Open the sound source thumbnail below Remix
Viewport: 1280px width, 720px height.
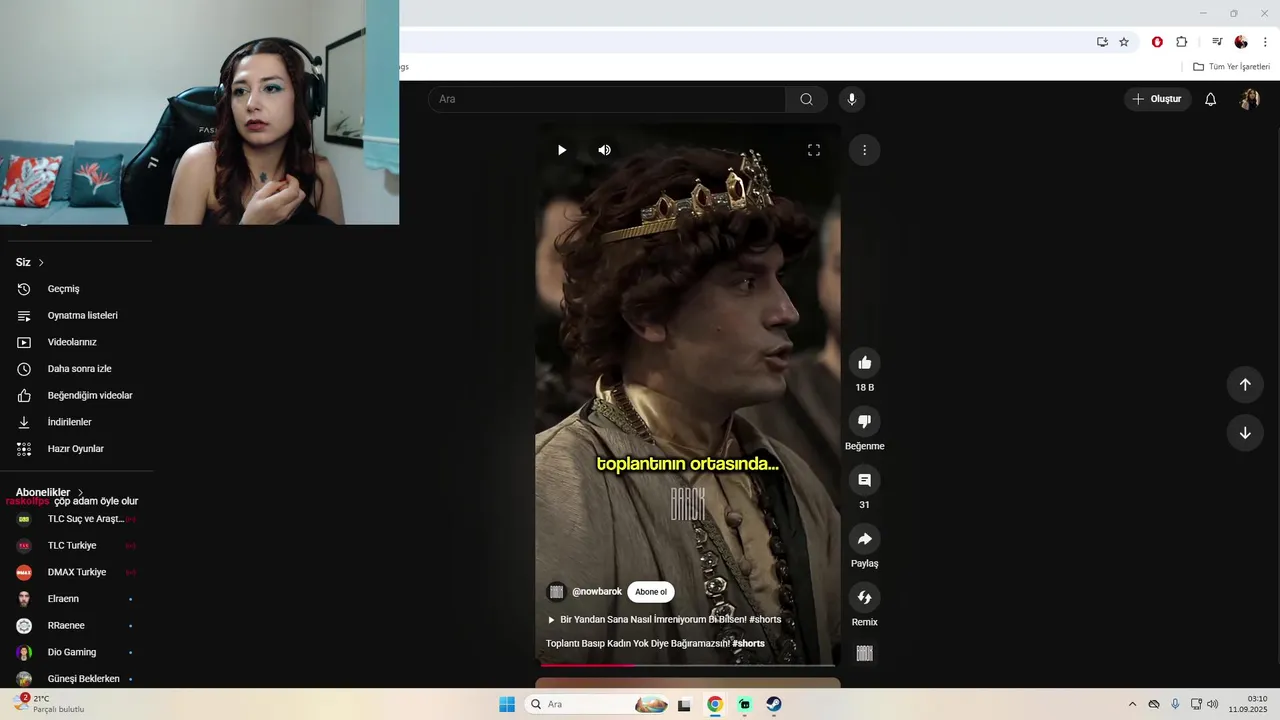click(865, 653)
